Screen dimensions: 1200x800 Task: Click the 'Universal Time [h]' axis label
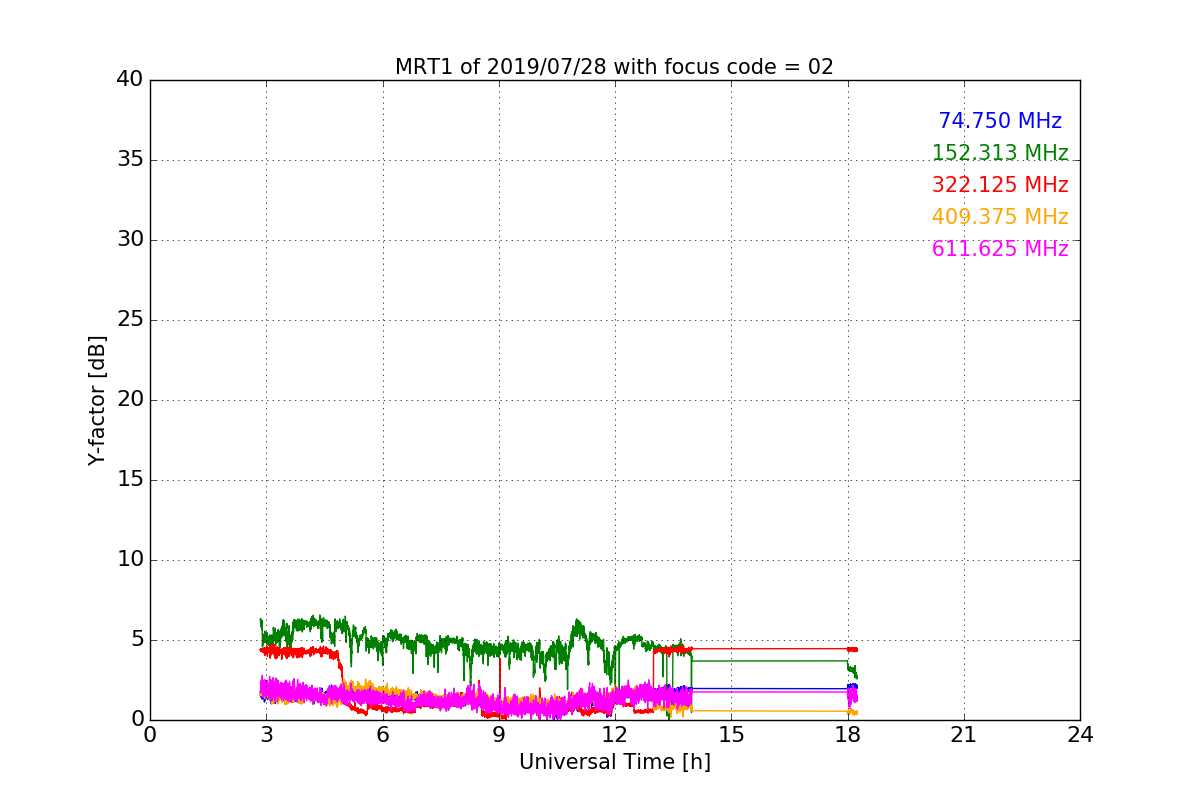[x=615, y=762]
